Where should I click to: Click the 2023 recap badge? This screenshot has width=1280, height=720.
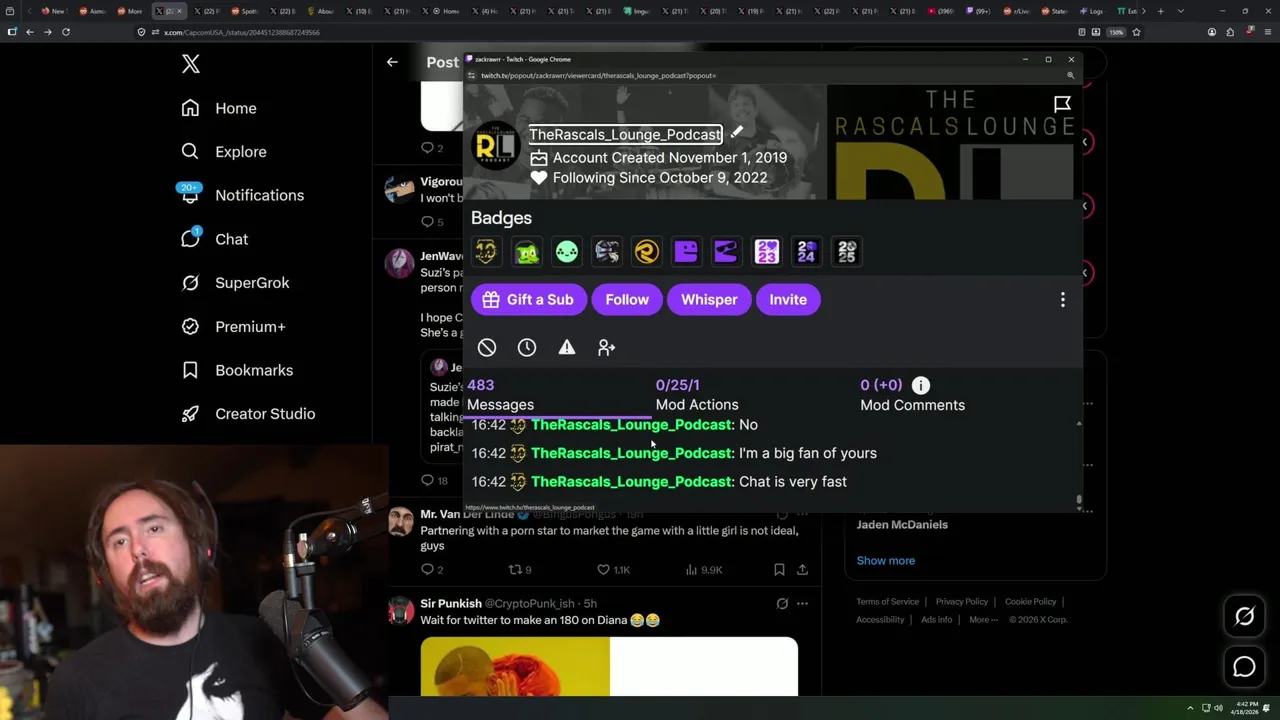tap(767, 252)
